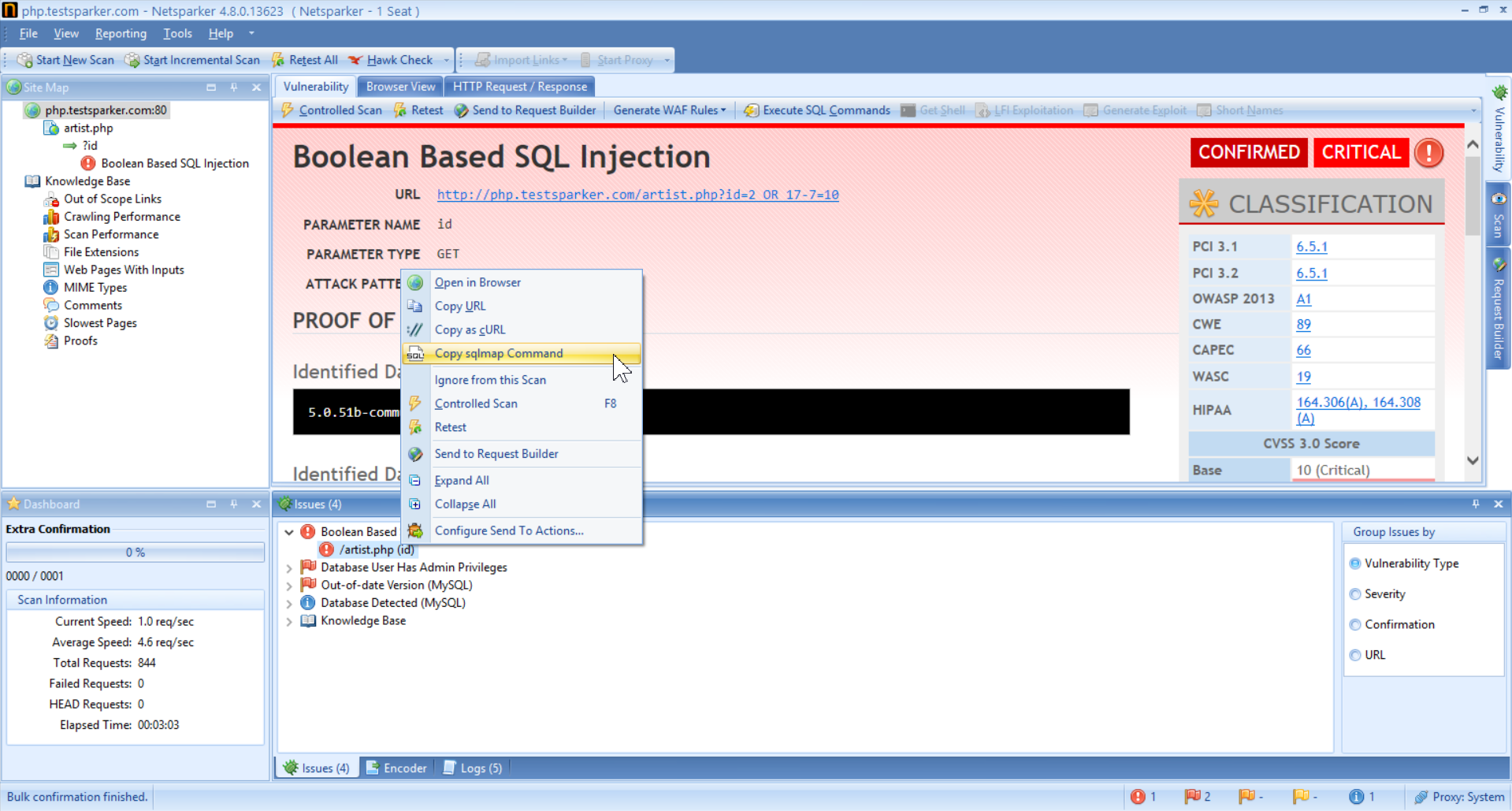Switch to the Browser View tab
Viewport: 1512px width, 811px height.
(x=399, y=86)
